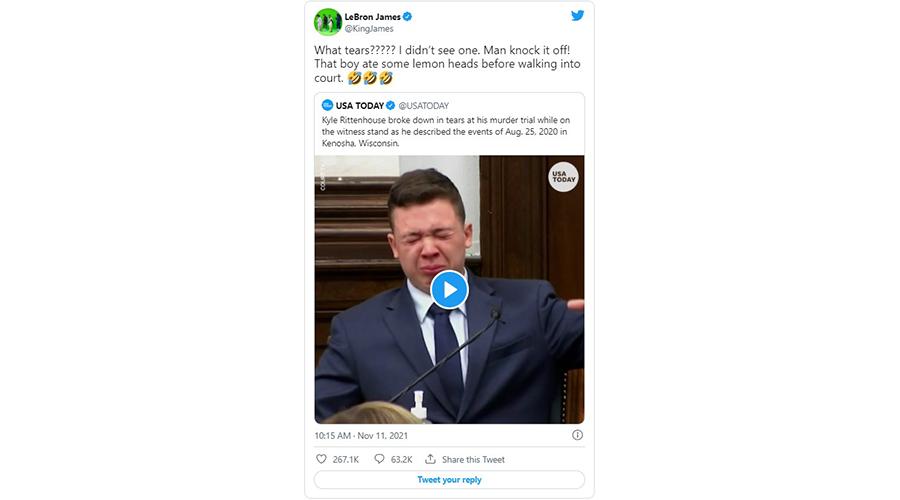The image size is (900, 500).
Task: Play the Rittenhouse trial video
Action: click(449, 289)
